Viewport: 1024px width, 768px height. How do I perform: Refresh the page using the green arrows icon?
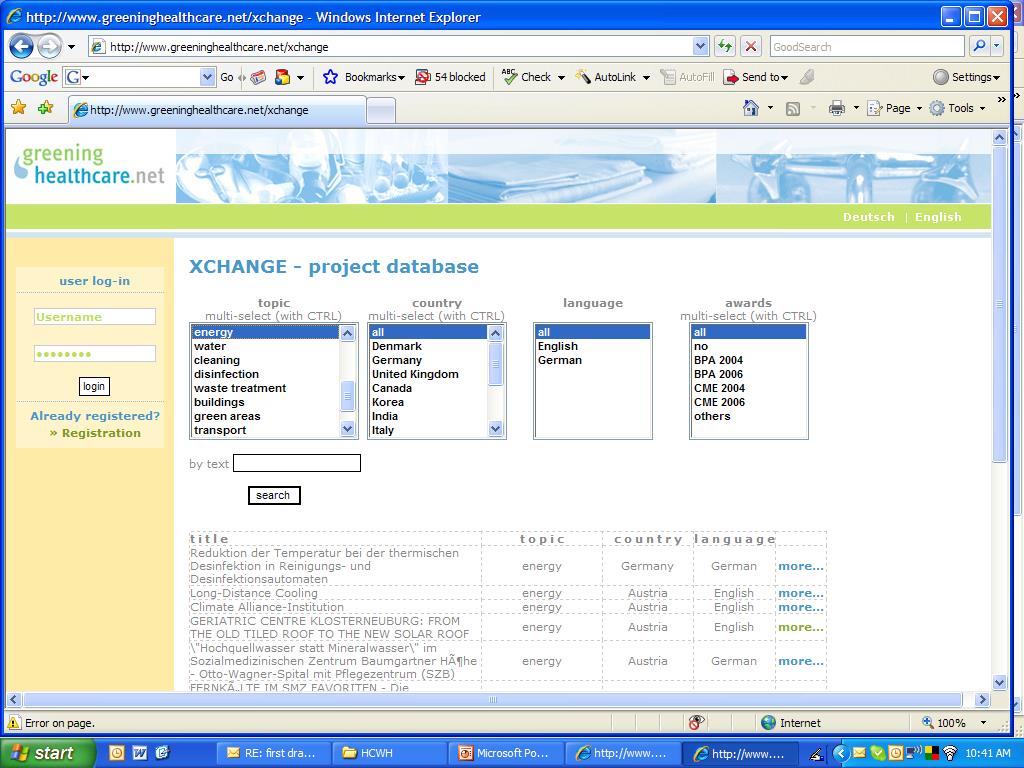(x=725, y=46)
